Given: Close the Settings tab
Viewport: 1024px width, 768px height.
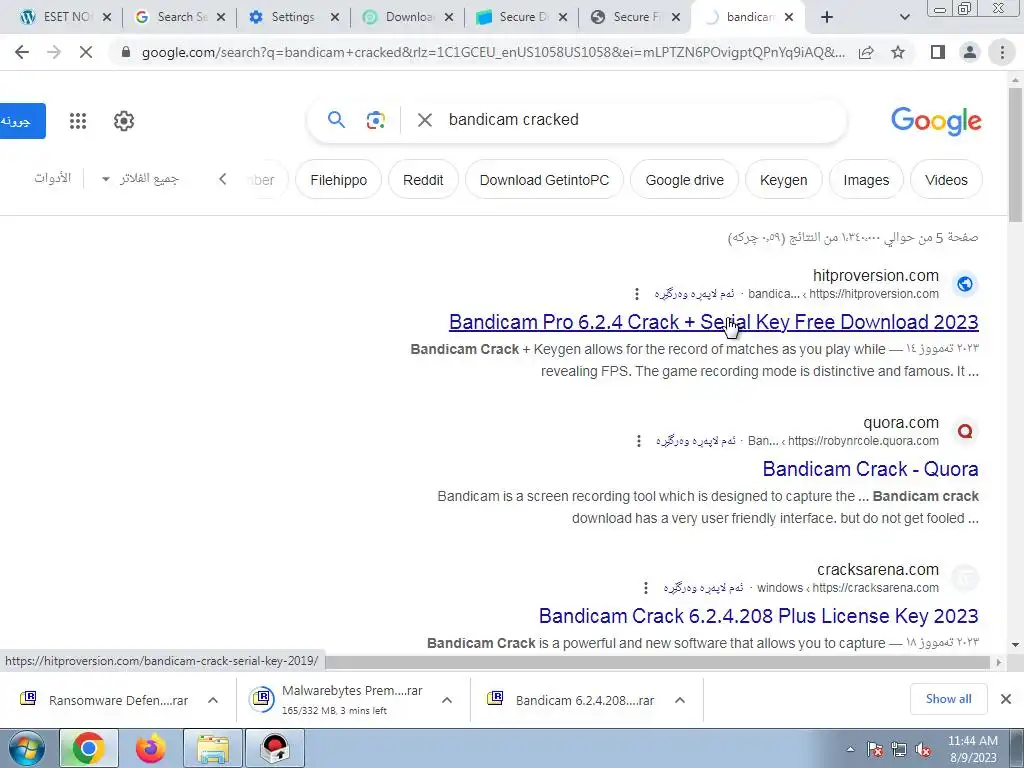Looking at the screenshot, I should pos(335,17).
